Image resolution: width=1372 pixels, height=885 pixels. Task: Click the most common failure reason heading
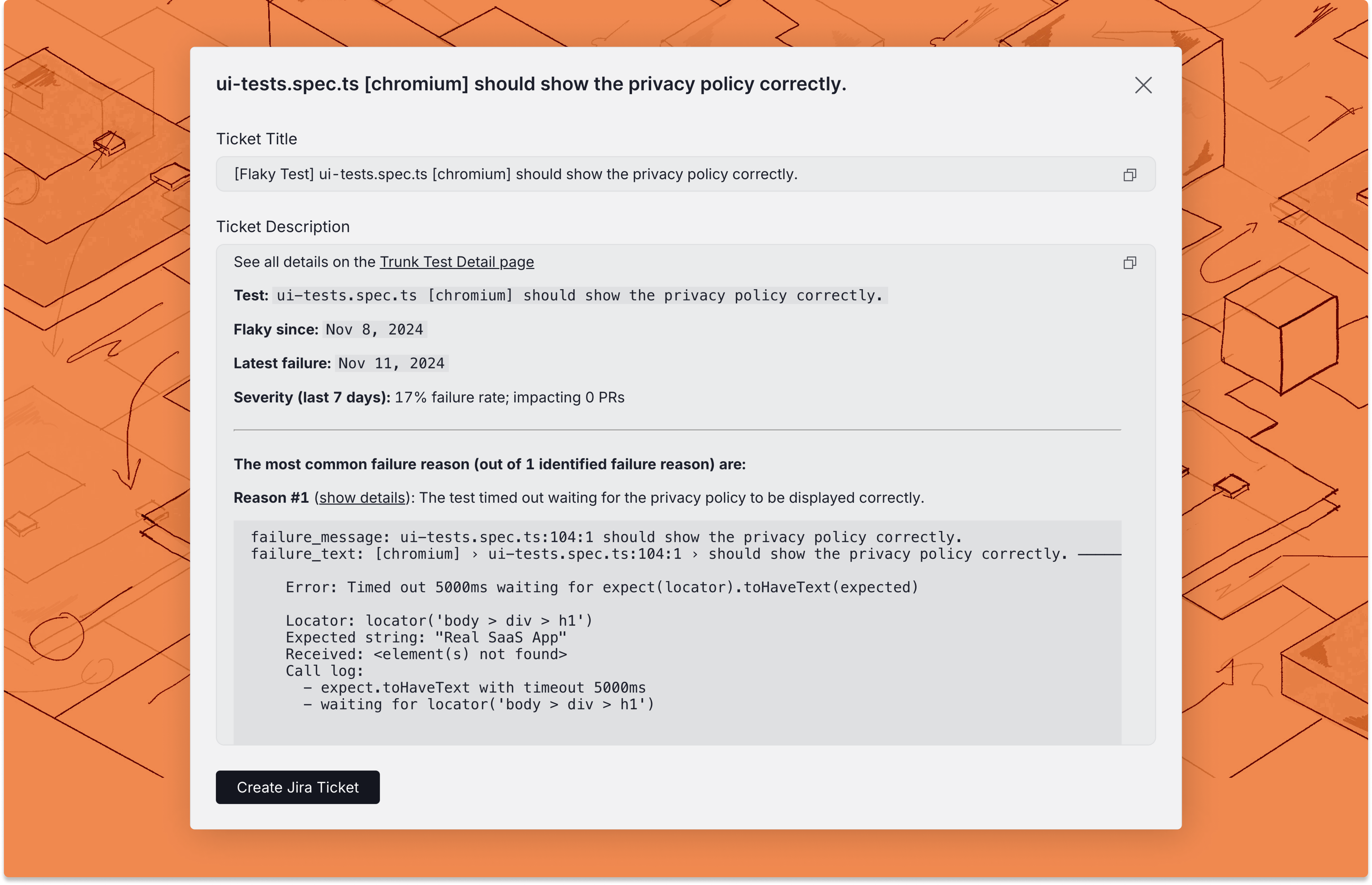click(x=489, y=464)
